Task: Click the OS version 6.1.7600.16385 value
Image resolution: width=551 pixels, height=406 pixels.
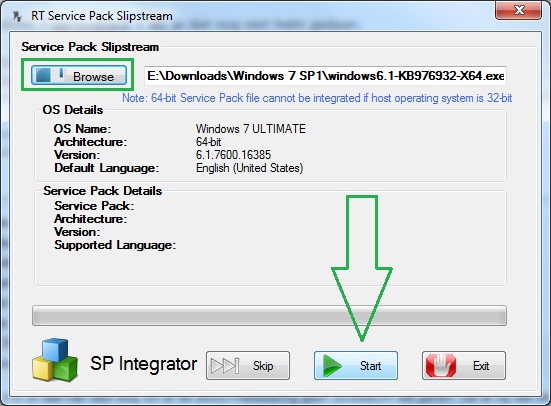Action: click(233, 155)
